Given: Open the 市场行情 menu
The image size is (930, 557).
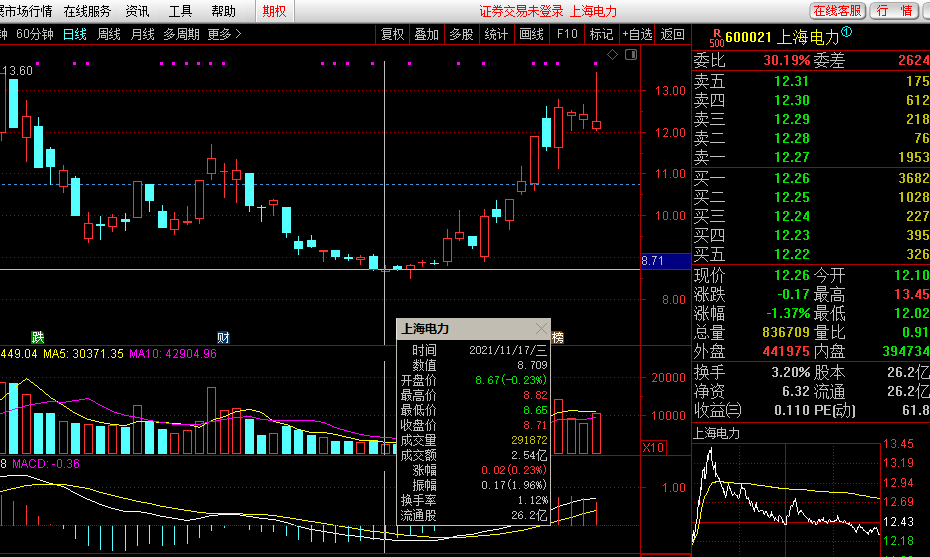Looking at the screenshot, I should click(26, 11).
